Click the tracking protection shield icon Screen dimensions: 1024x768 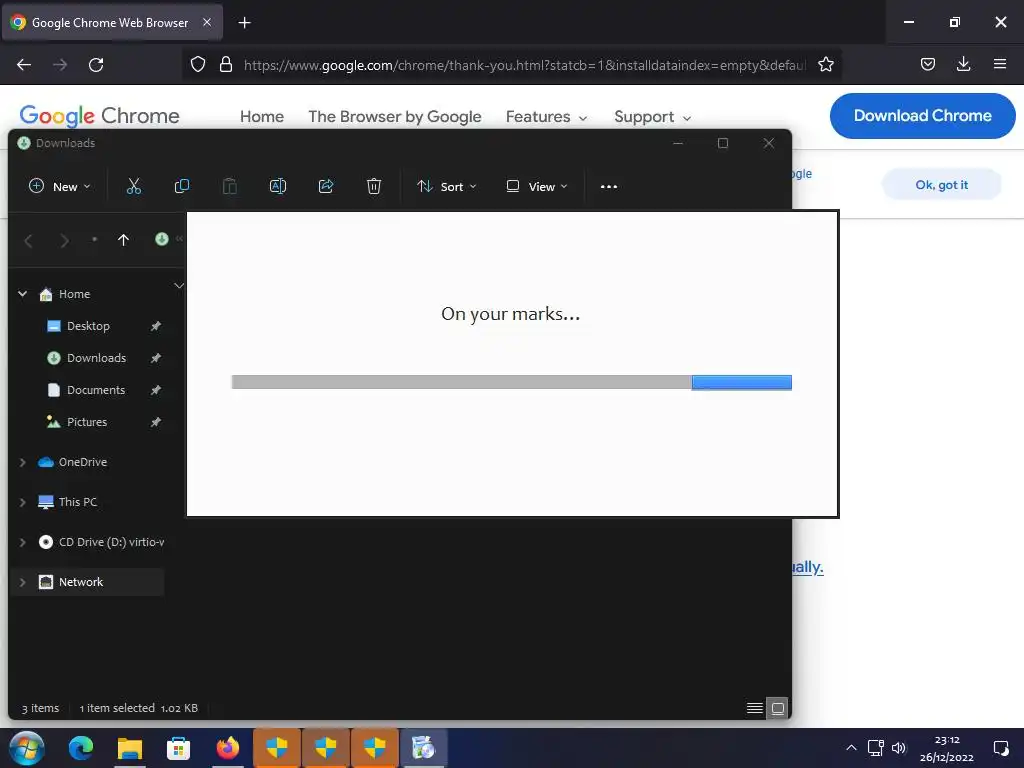[198, 64]
